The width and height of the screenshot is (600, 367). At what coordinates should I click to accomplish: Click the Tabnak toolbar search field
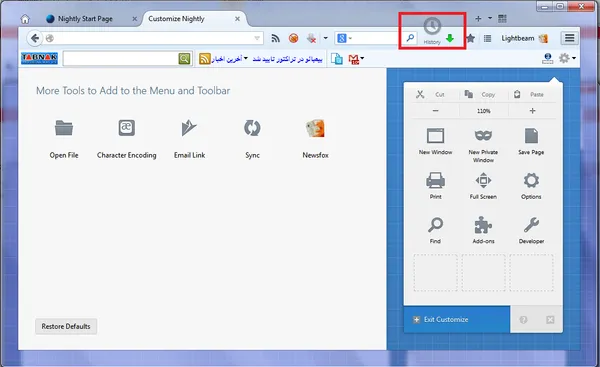tap(121, 59)
